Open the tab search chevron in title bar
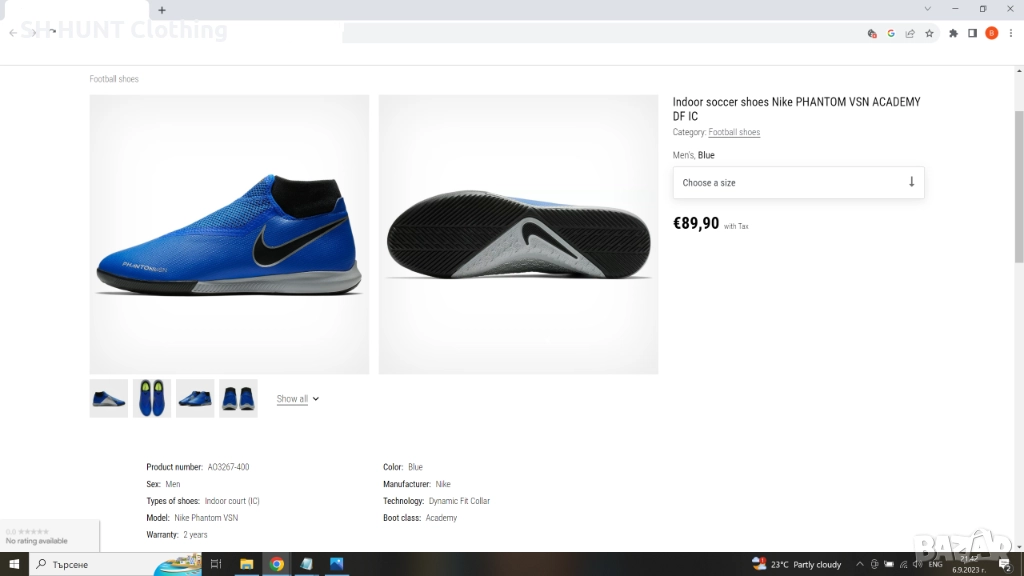The width and height of the screenshot is (1024, 576). (928, 9)
